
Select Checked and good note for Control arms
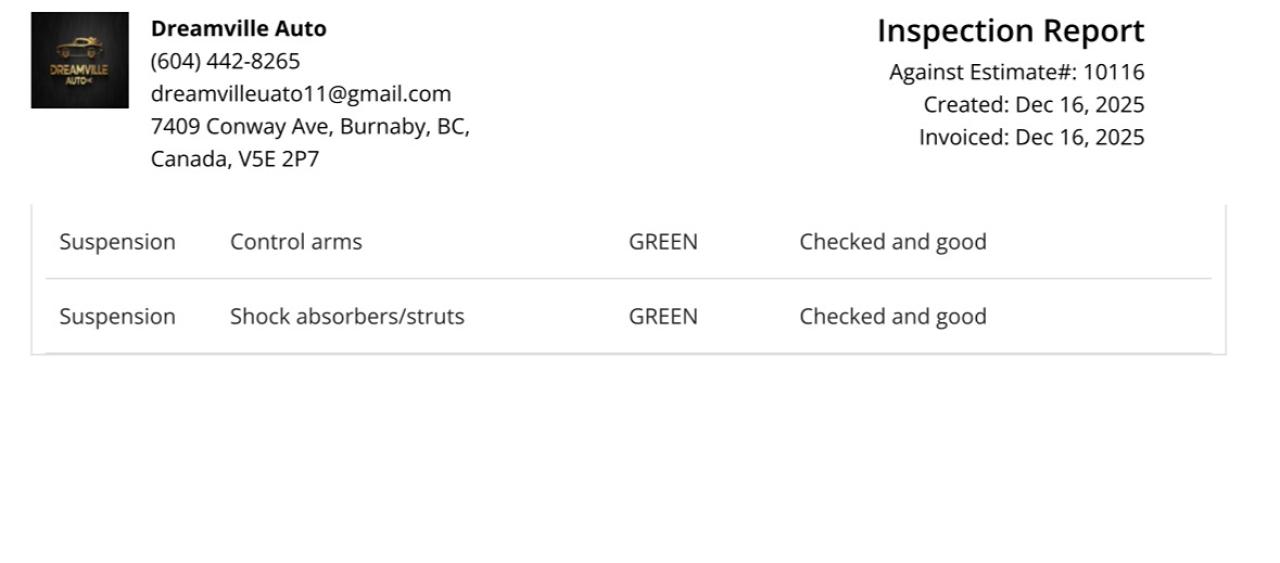[892, 242]
